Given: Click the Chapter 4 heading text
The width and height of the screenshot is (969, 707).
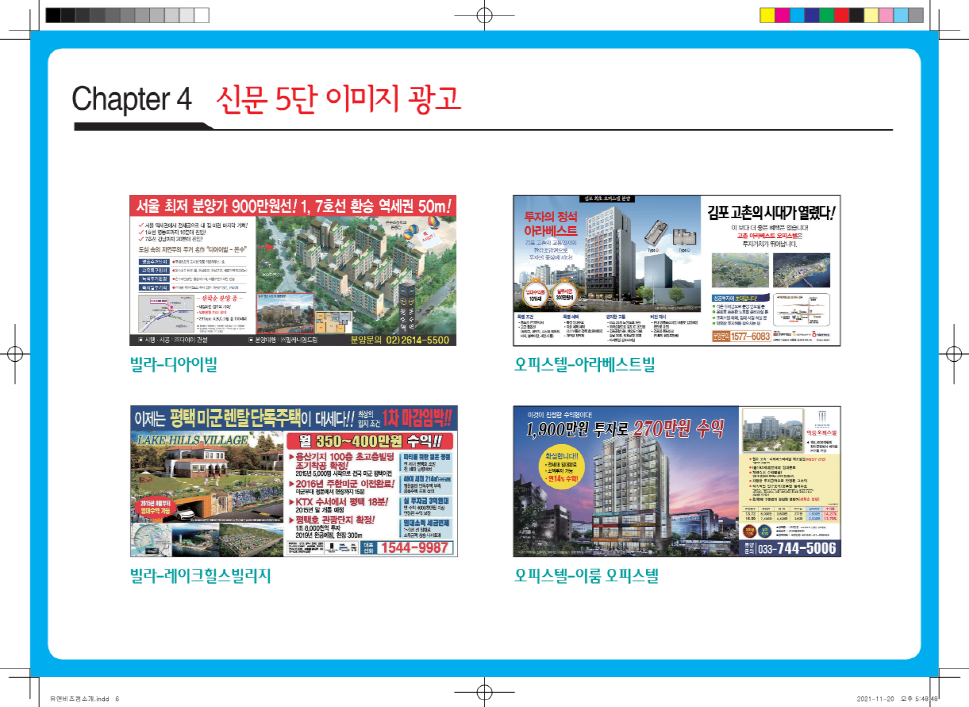Looking at the screenshot, I should 131,99.
